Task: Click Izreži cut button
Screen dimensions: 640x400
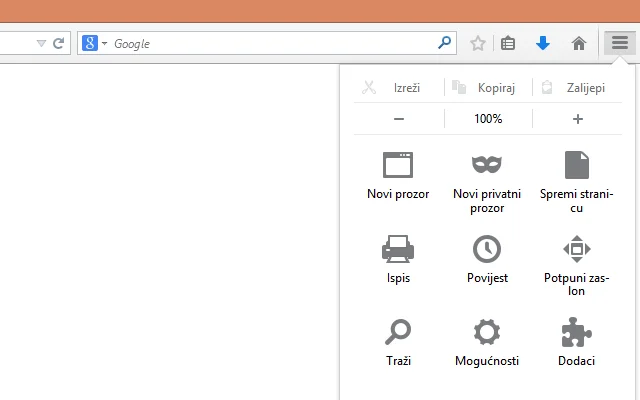Action: tap(398, 88)
